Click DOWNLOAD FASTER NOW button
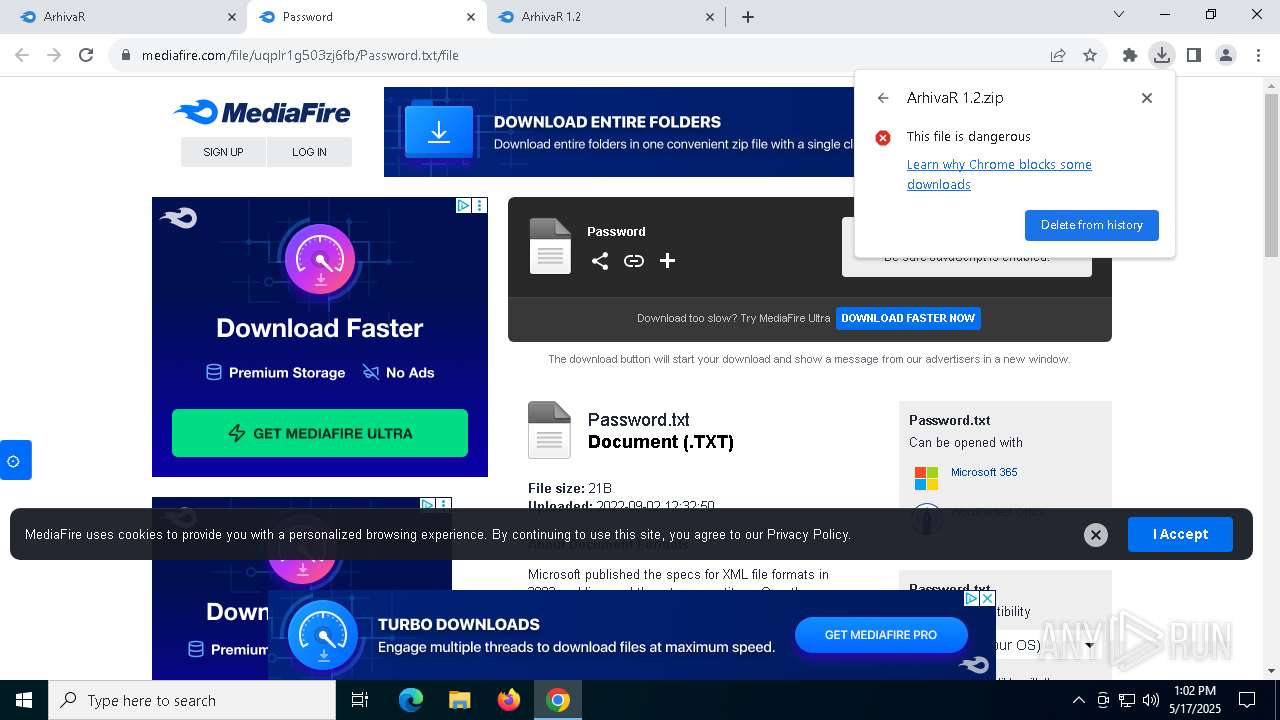This screenshot has width=1280, height=720. tap(908, 318)
